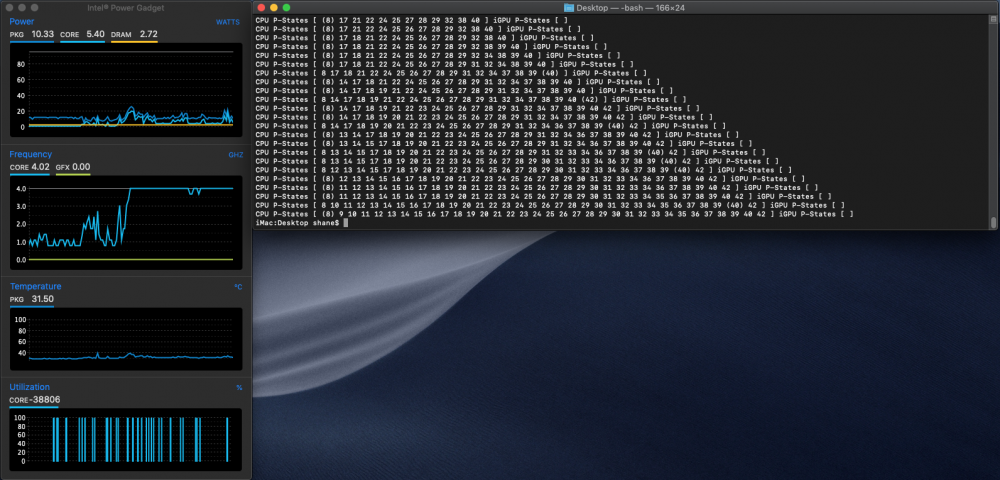The width and height of the screenshot is (1000, 480).
Task: Click the Terminal scrollbar thumb
Action: (994, 222)
